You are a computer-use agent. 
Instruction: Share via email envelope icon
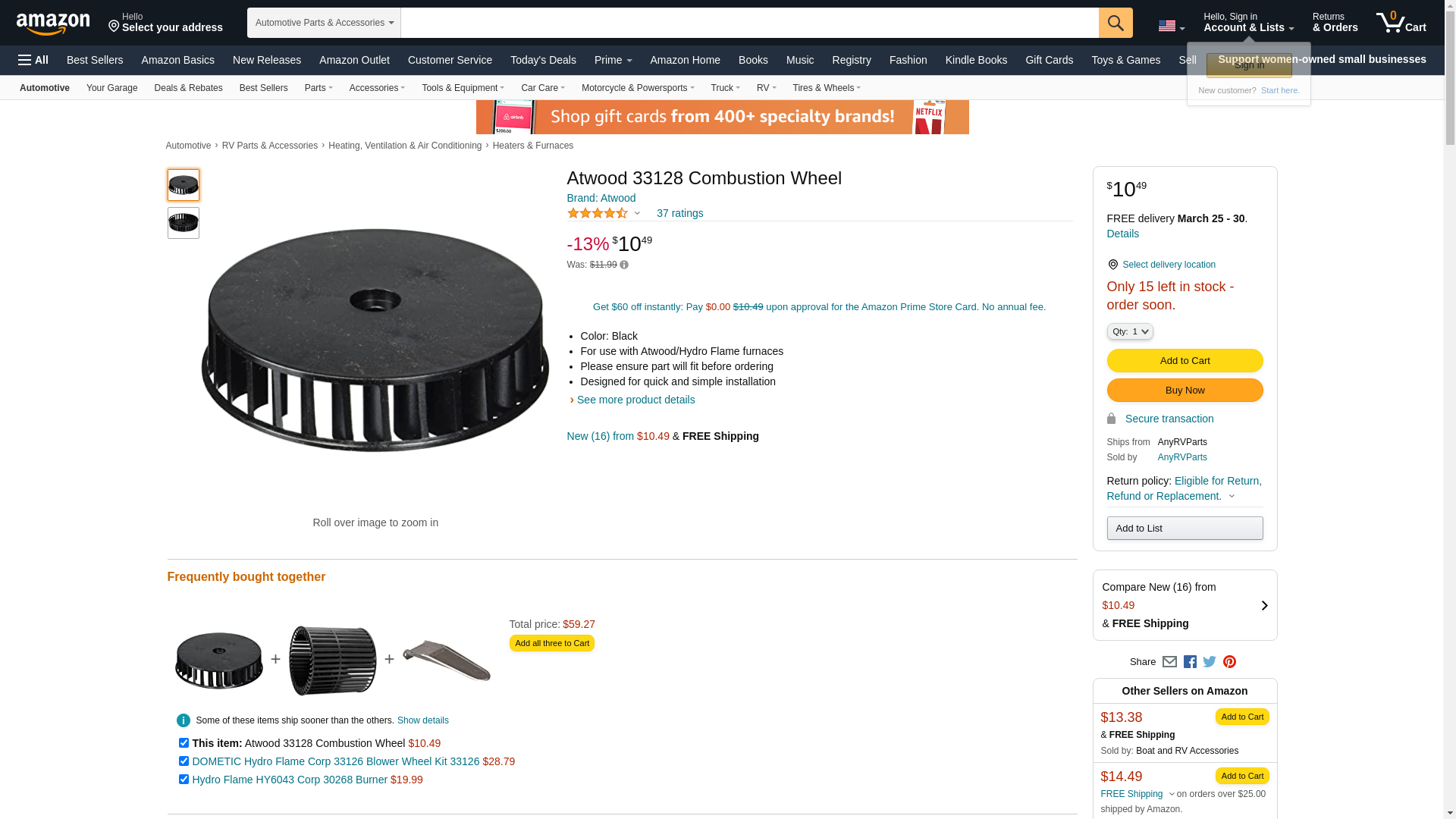coord(1169,662)
